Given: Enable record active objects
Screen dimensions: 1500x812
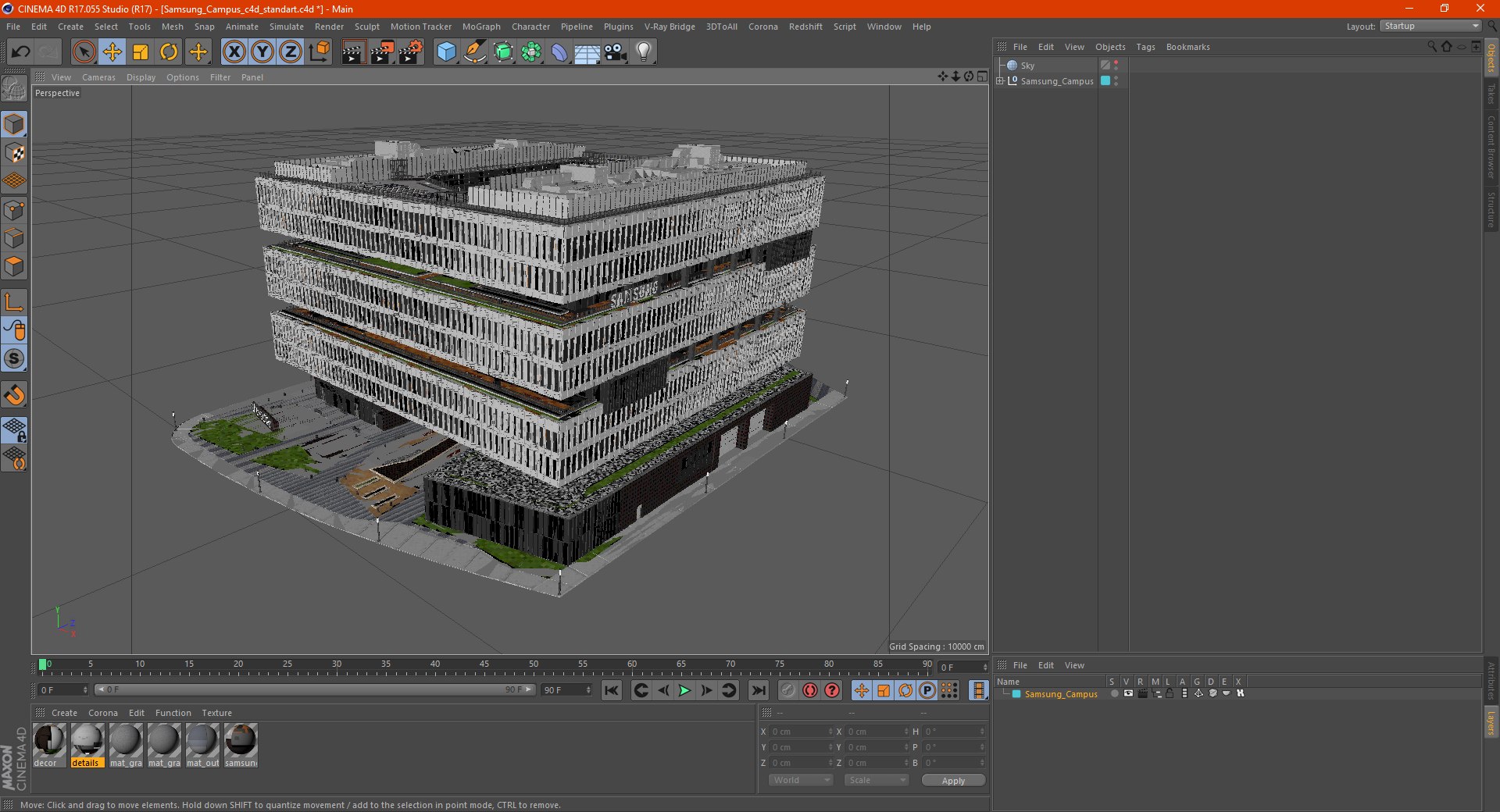Looking at the screenshot, I should pos(787,690).
